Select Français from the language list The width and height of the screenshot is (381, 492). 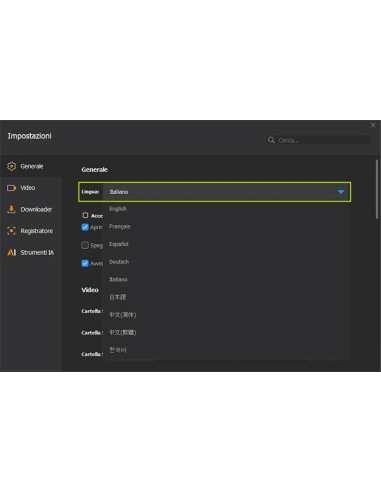226,226
